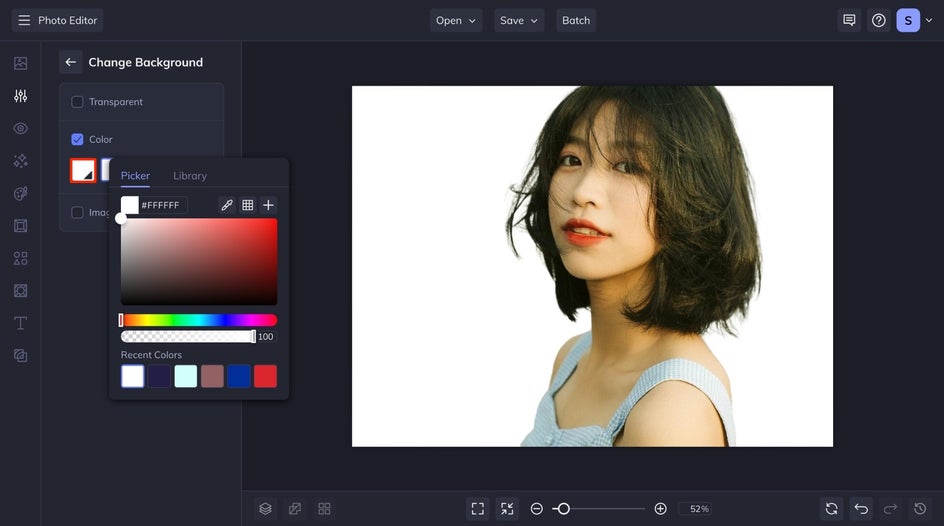Open the Textures icon in sidebar

point(20,356)
